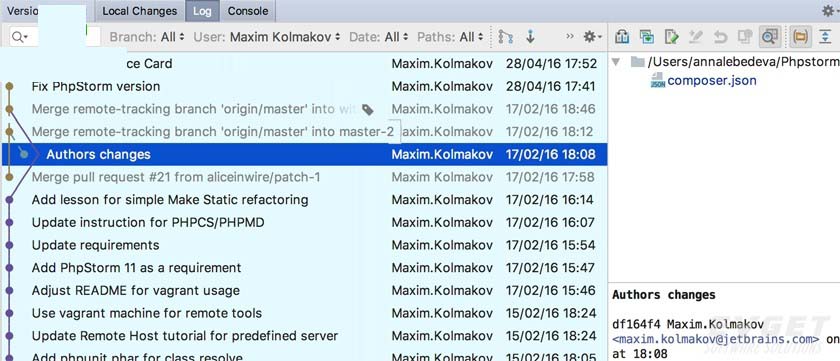Click the date 28/04/16 17:52
Image resolution: width=840 pixels, height=361 pixels.
(551, 64)
